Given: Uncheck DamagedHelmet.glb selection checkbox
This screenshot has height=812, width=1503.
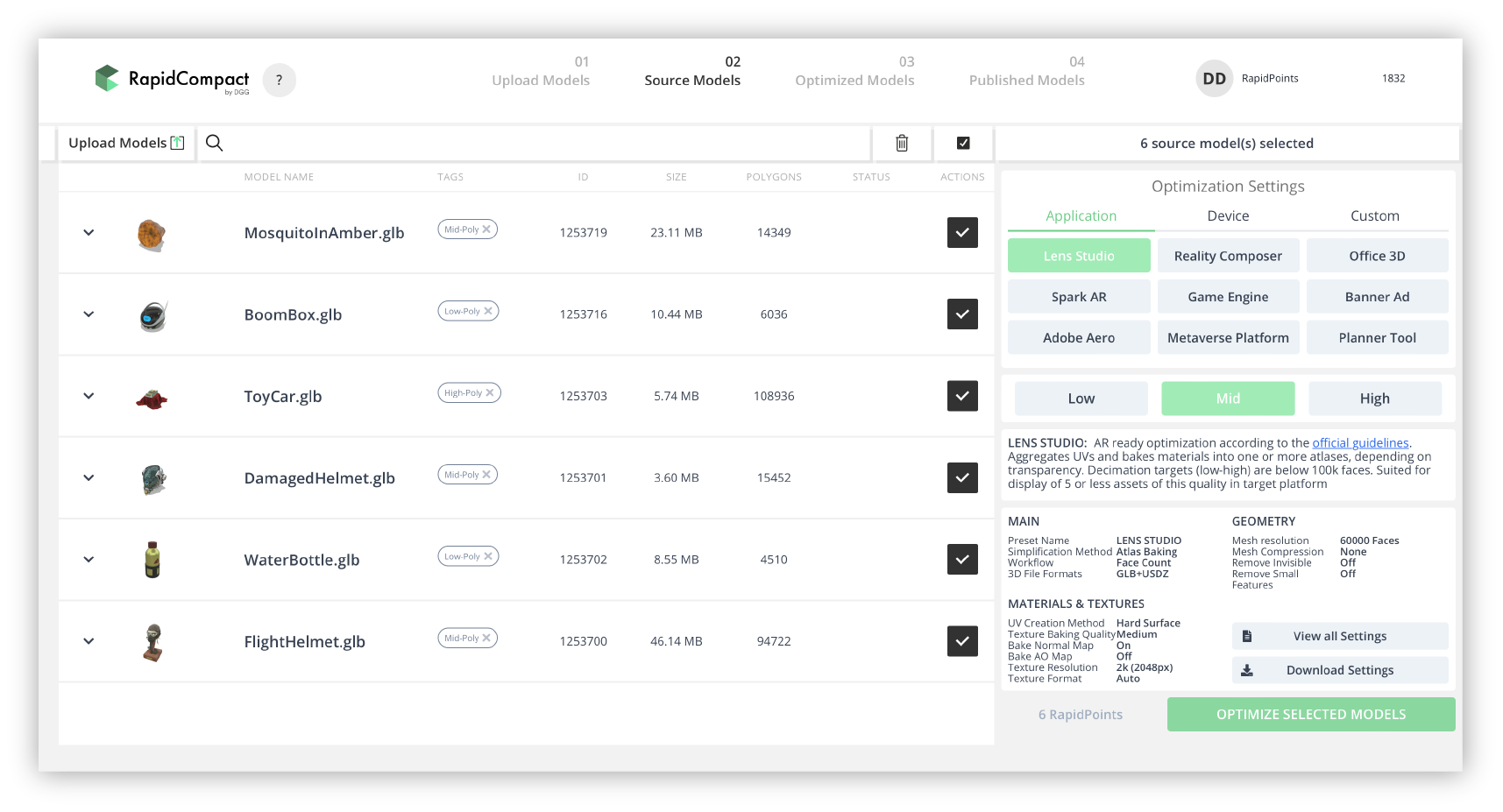Looking at the screenshot, I should pyautogui.click(x=962, y=477).
